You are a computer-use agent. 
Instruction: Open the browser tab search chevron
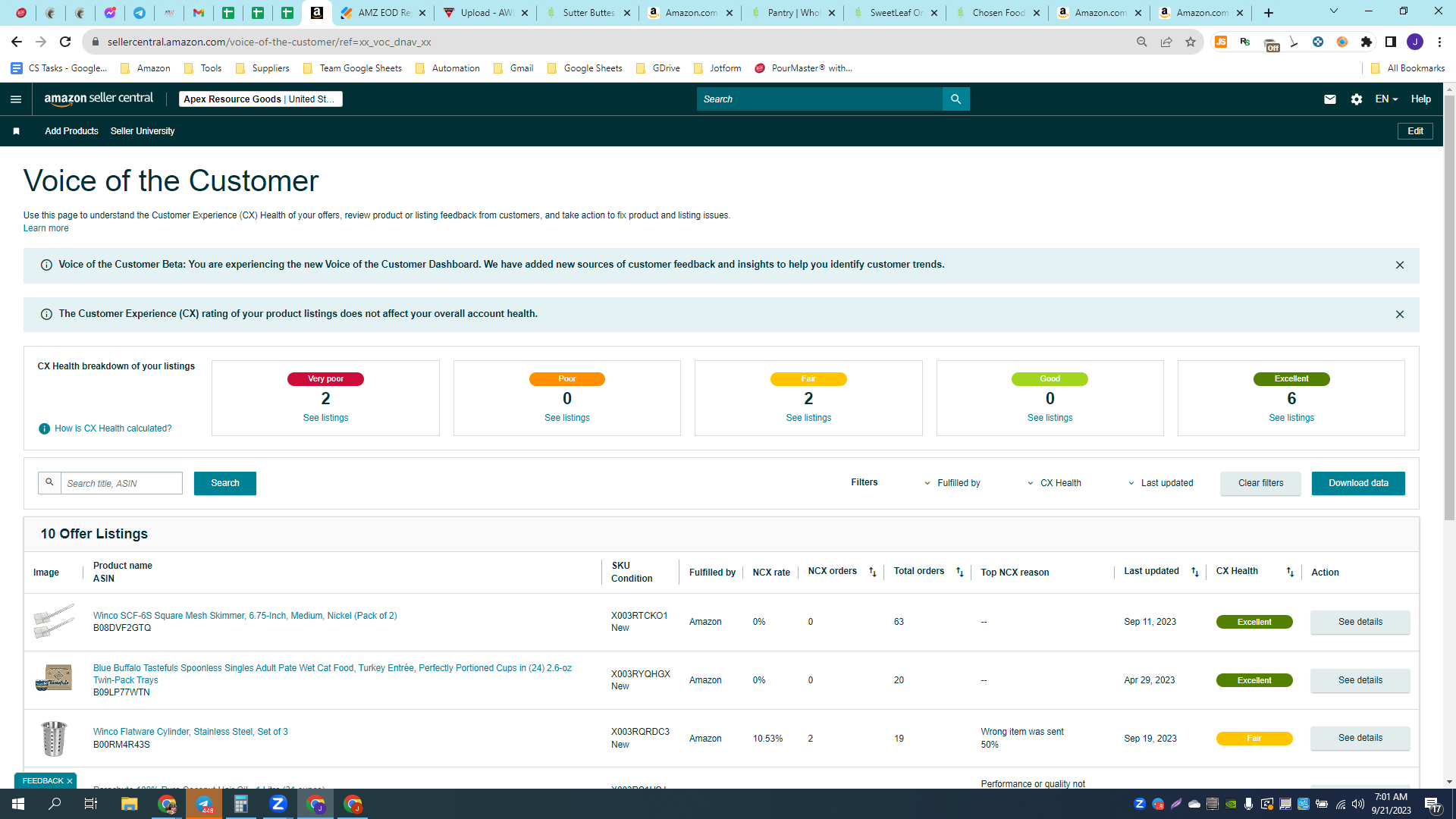1334,11
